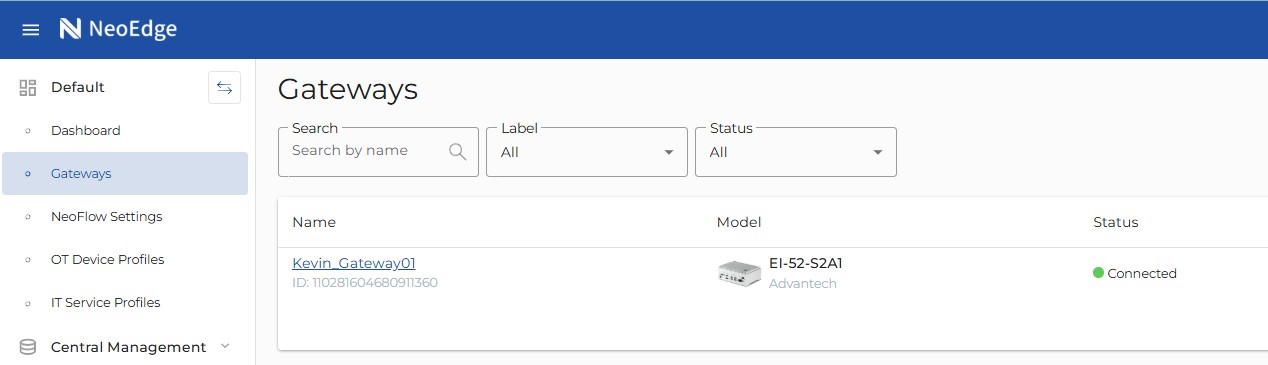Click the NeoEdge logo
The height and width of the screenshot is (365, 1268).
pyautogui.click(x=118, y=29)
